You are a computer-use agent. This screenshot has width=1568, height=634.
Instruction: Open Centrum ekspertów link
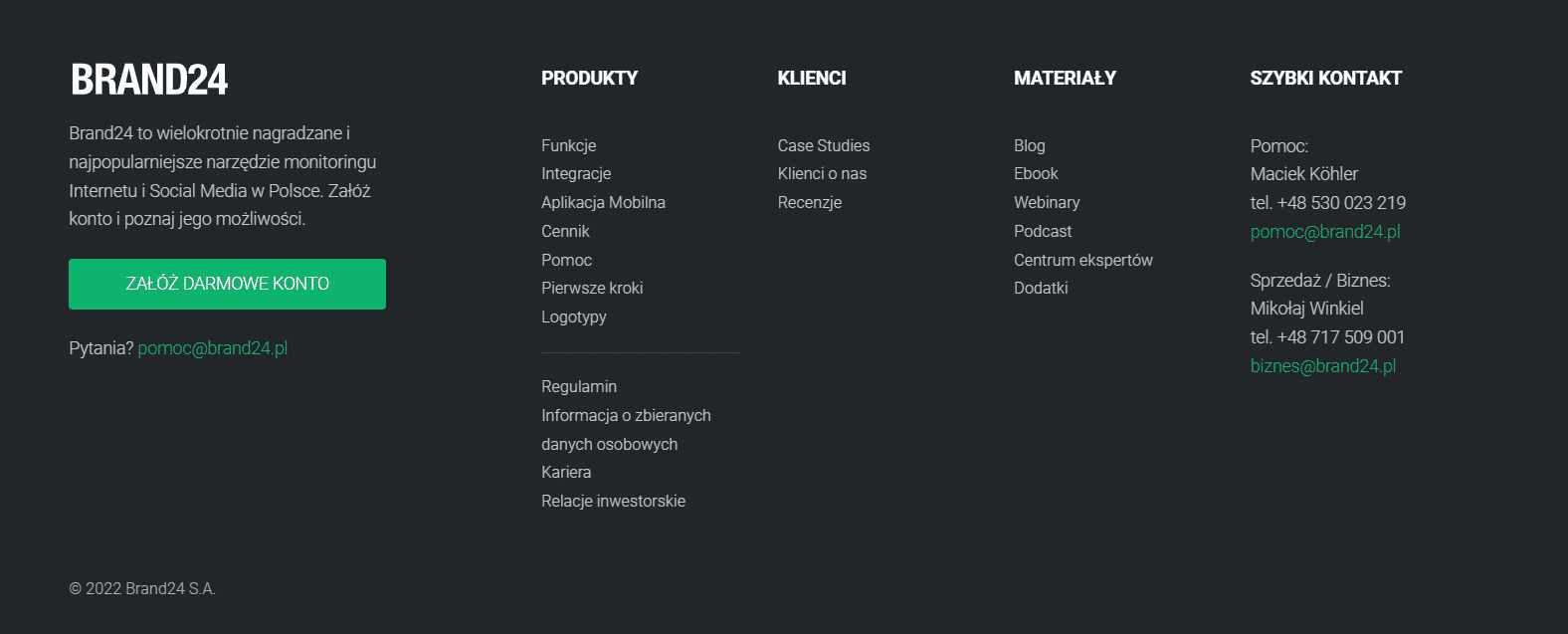1083,260
